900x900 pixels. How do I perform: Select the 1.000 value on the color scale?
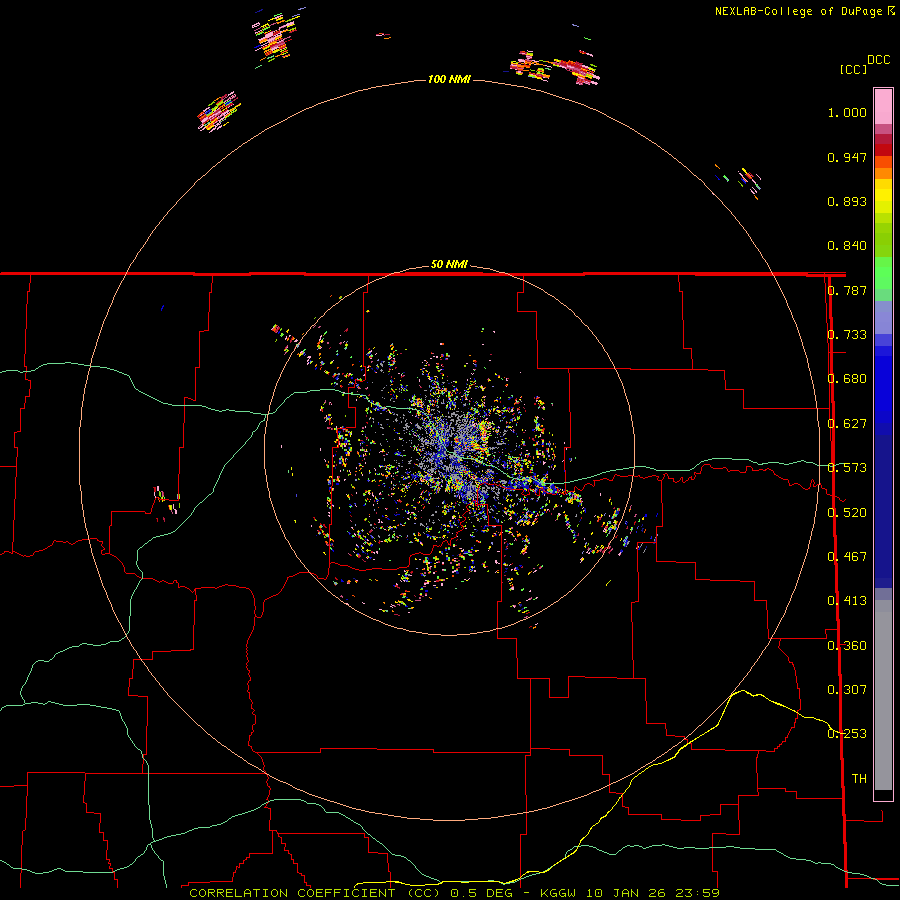click(x=847, y=112)
